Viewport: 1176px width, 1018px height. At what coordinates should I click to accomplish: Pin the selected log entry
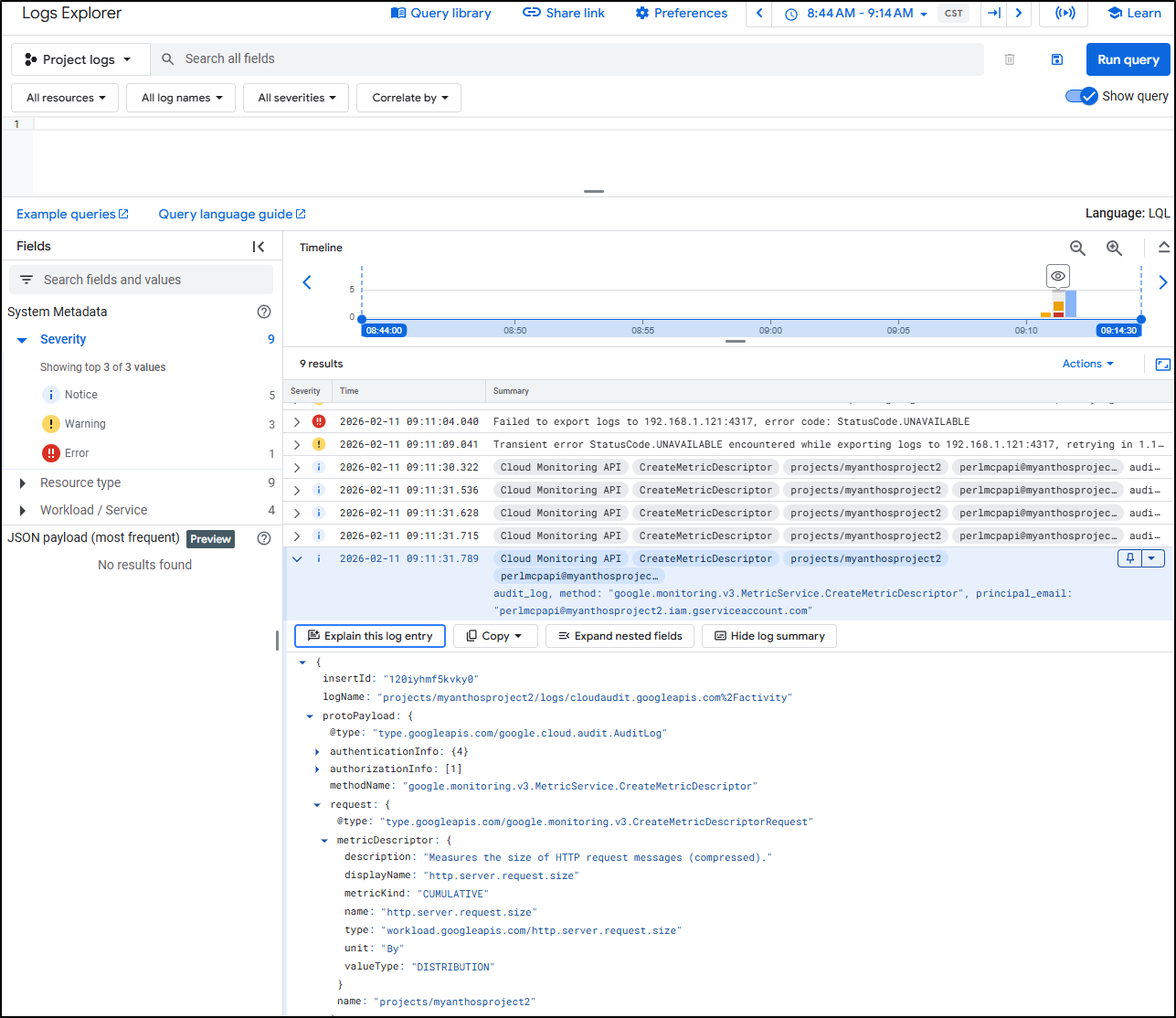pos(1130,558)
